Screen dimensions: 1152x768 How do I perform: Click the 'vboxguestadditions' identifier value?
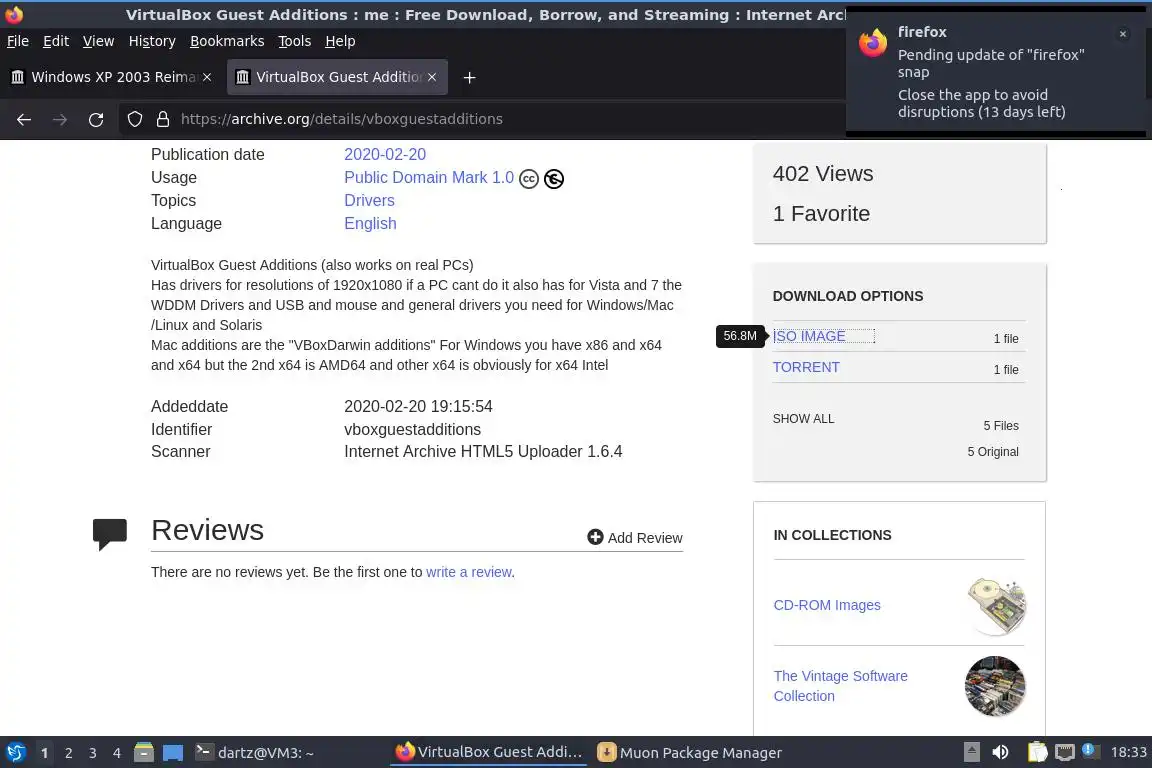(x=412, y=429)
